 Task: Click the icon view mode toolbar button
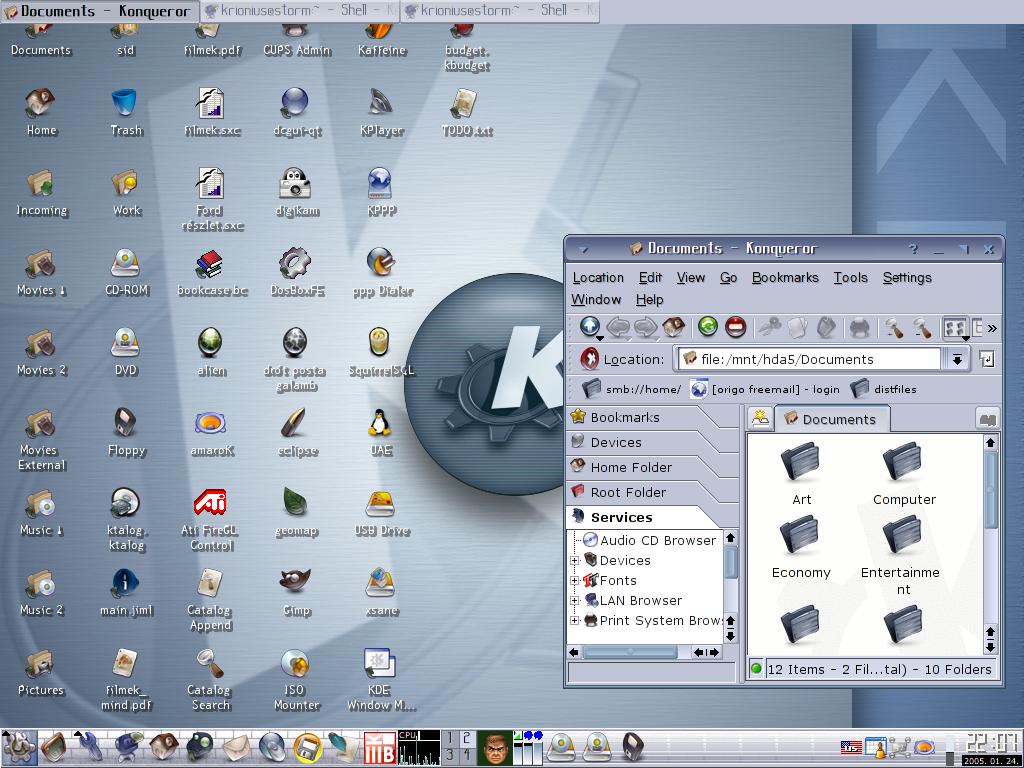955,327
